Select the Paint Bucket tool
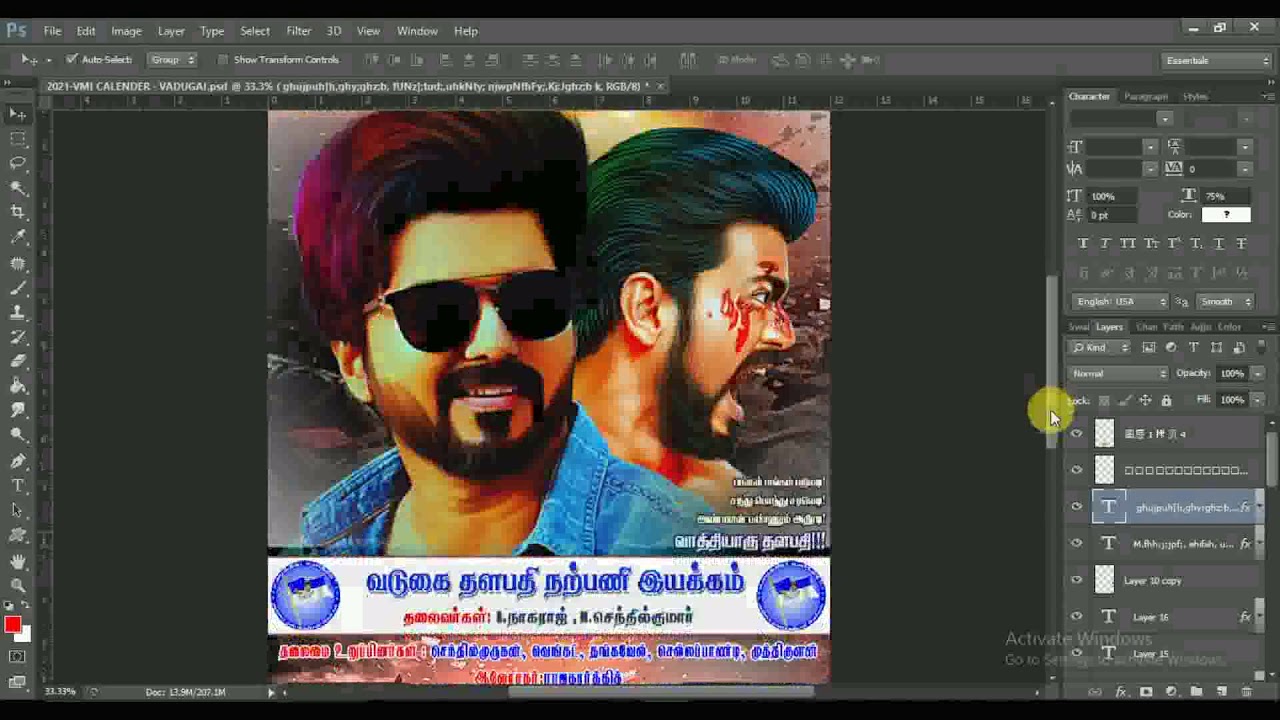Screen dimensions: 1280x720 pos(18,386)
